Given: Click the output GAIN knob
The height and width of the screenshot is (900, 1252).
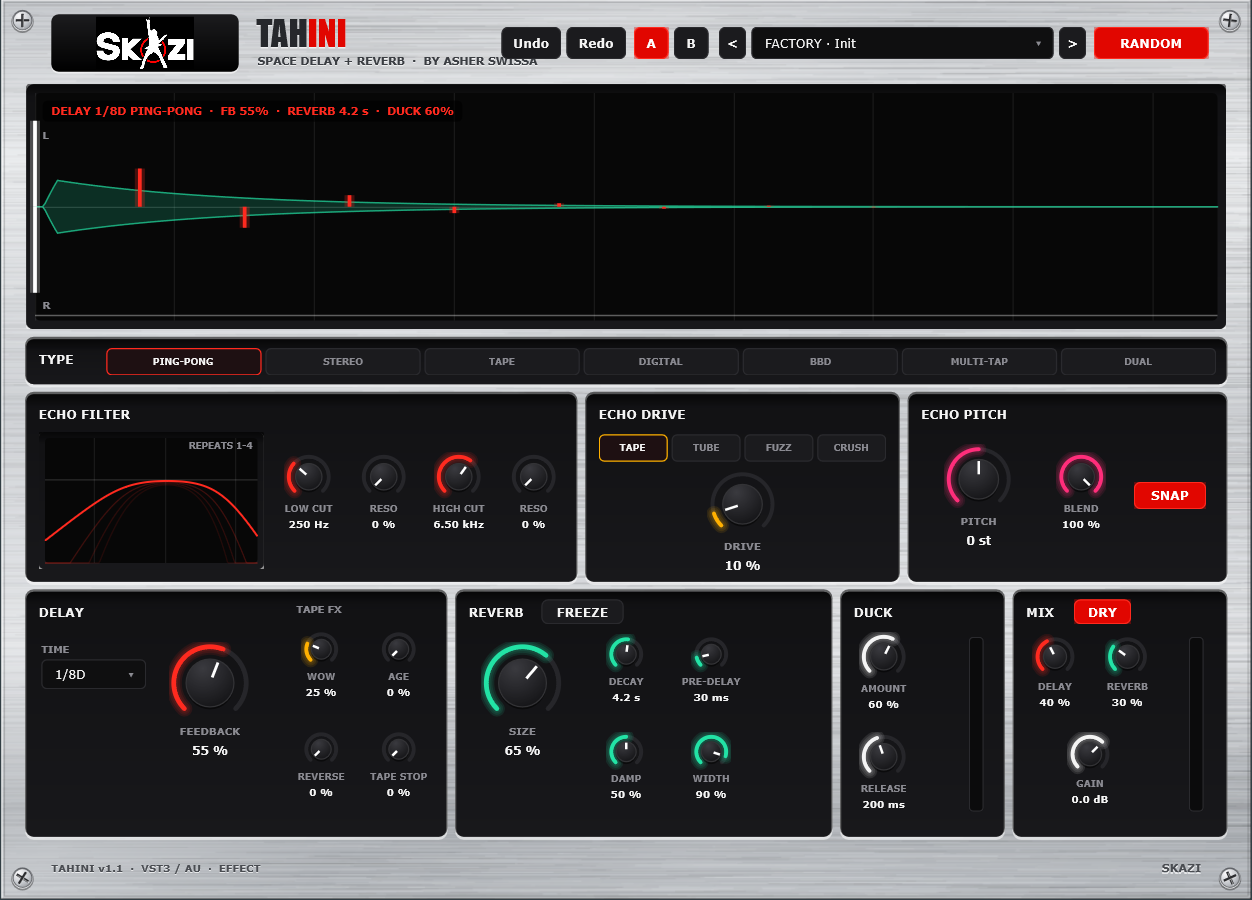Looking at the screenshot, I should tap(1089, 752).
